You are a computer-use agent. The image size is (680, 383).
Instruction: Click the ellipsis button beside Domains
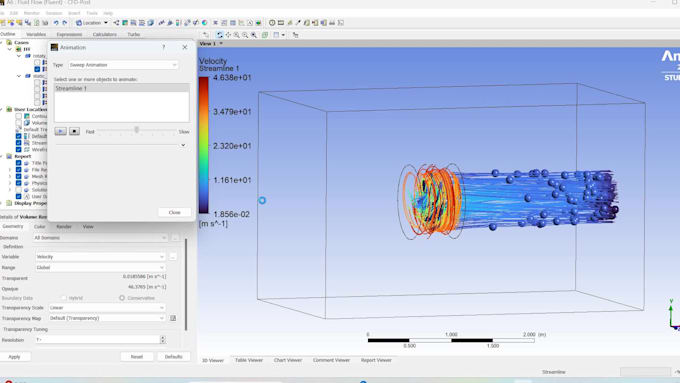point(175,238)
